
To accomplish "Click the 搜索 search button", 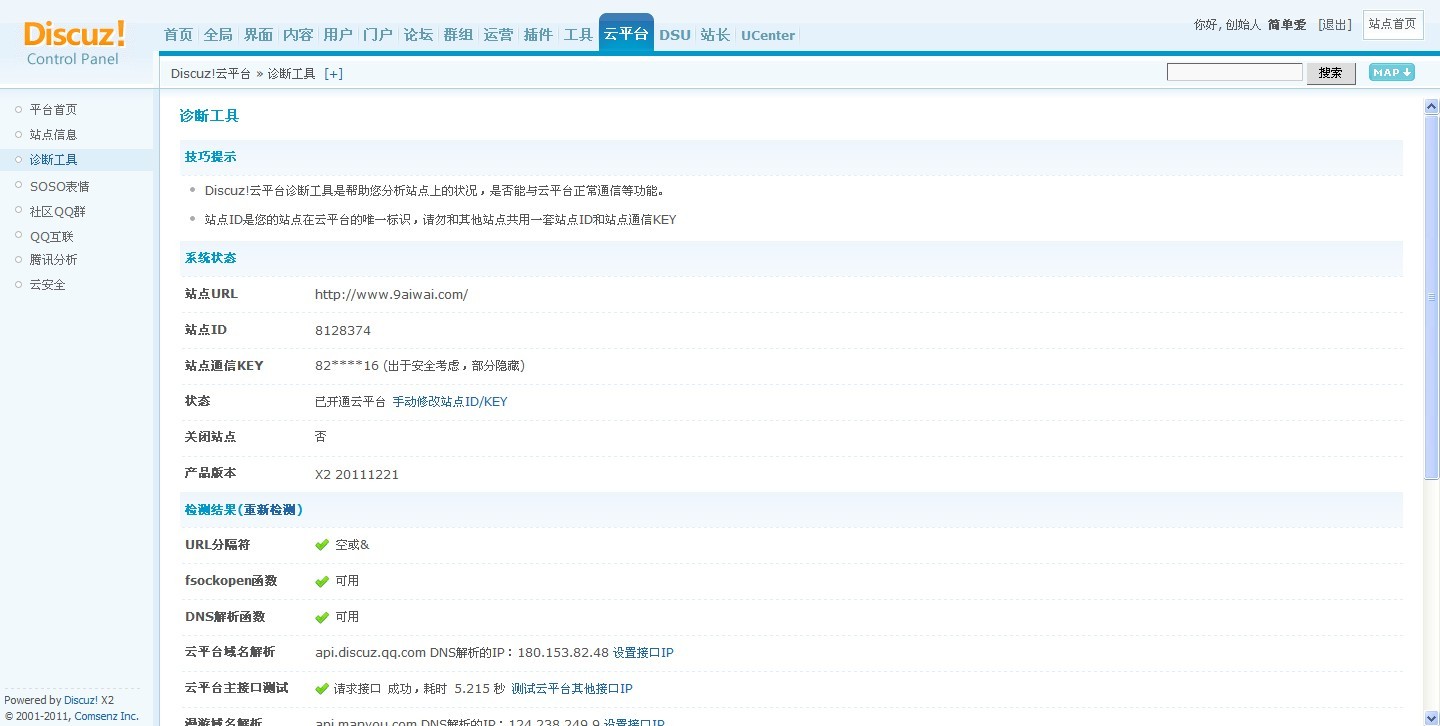I will (1330, 73).
